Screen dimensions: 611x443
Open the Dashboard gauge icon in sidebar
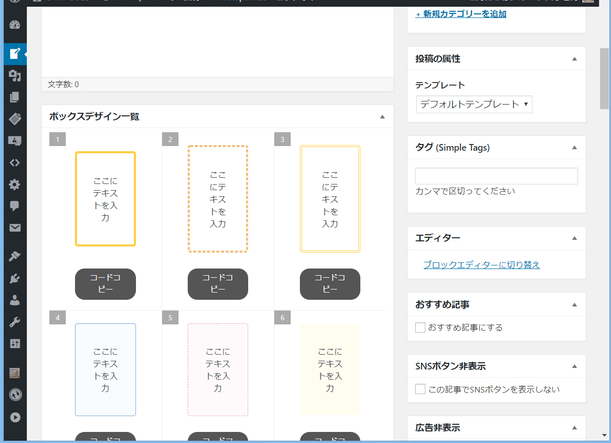tap(15, 25)
